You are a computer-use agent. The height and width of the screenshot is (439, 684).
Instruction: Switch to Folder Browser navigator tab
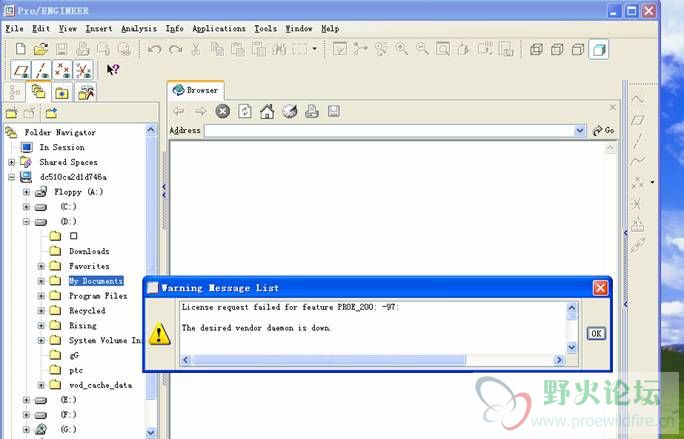click(38, 92)
